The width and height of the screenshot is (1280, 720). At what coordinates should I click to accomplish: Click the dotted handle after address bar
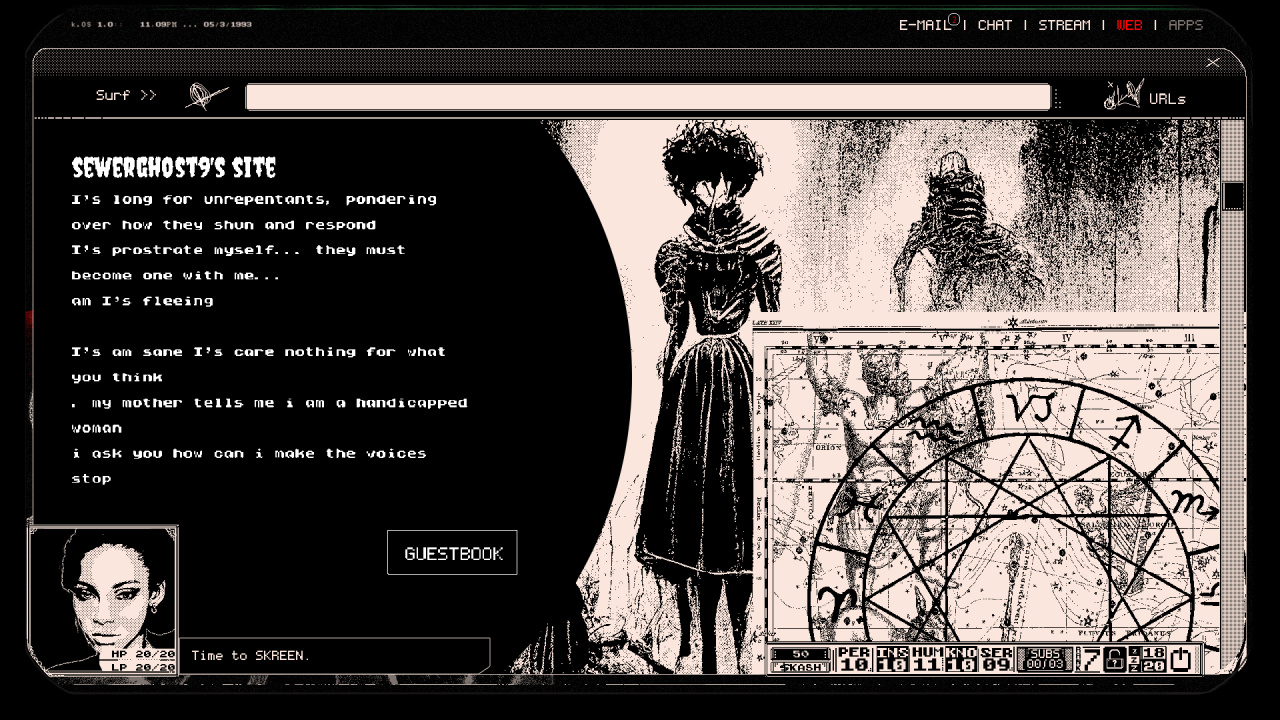pos(1058,98)
